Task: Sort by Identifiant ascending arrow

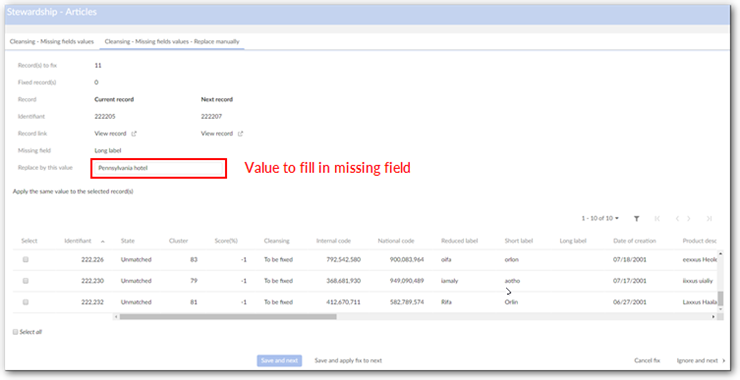Action: click(103, 241)
